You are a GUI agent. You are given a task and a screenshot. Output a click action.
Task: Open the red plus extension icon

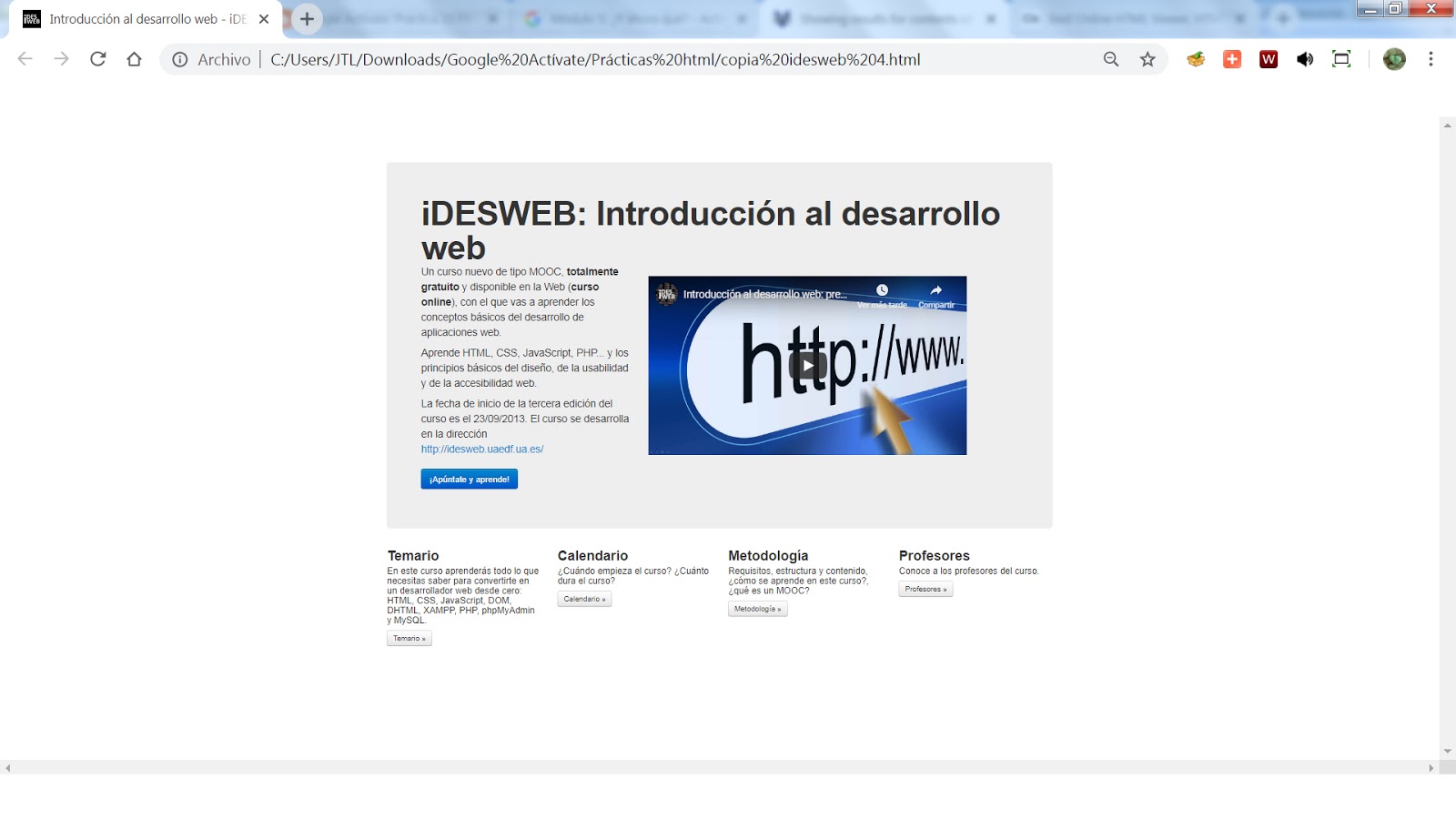click(x=1231, y=59)
